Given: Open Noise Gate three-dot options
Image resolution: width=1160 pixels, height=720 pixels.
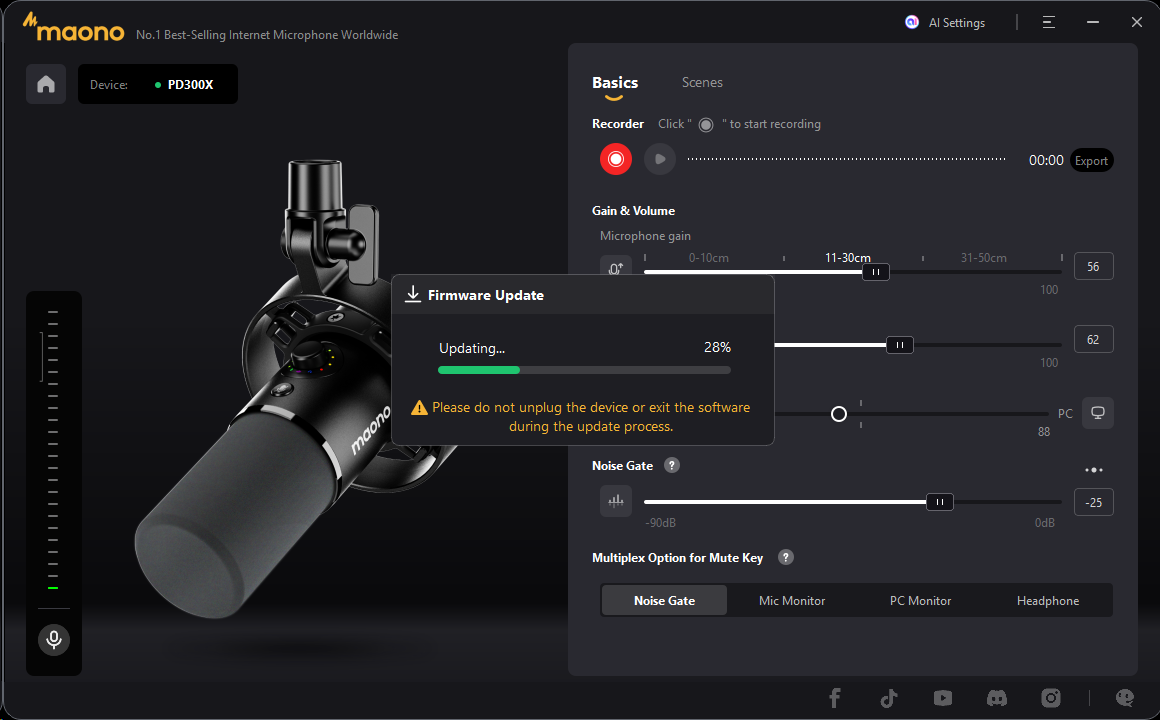Looking at the screenshot, I should pyautogui.click(x=1094, y=469).
